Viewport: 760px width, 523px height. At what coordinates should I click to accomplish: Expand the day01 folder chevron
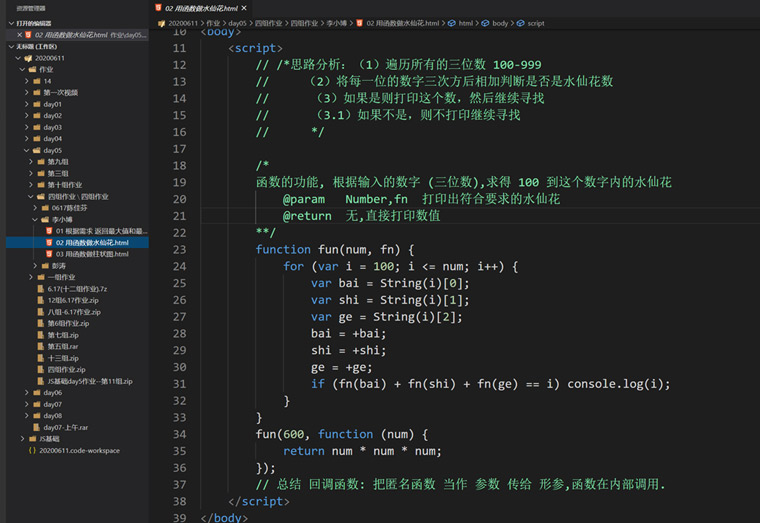[x=27, y=104]
